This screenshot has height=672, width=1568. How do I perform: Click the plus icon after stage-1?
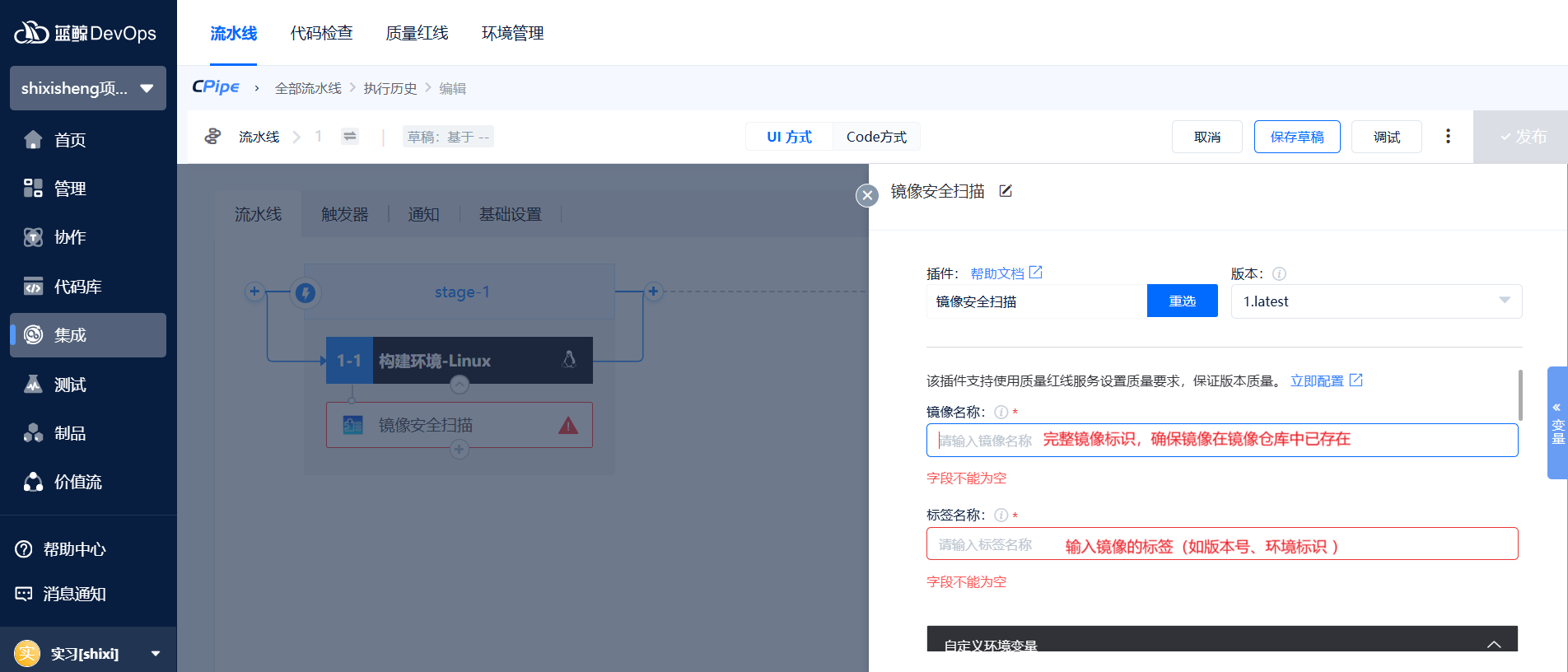[x=653, y=292]
